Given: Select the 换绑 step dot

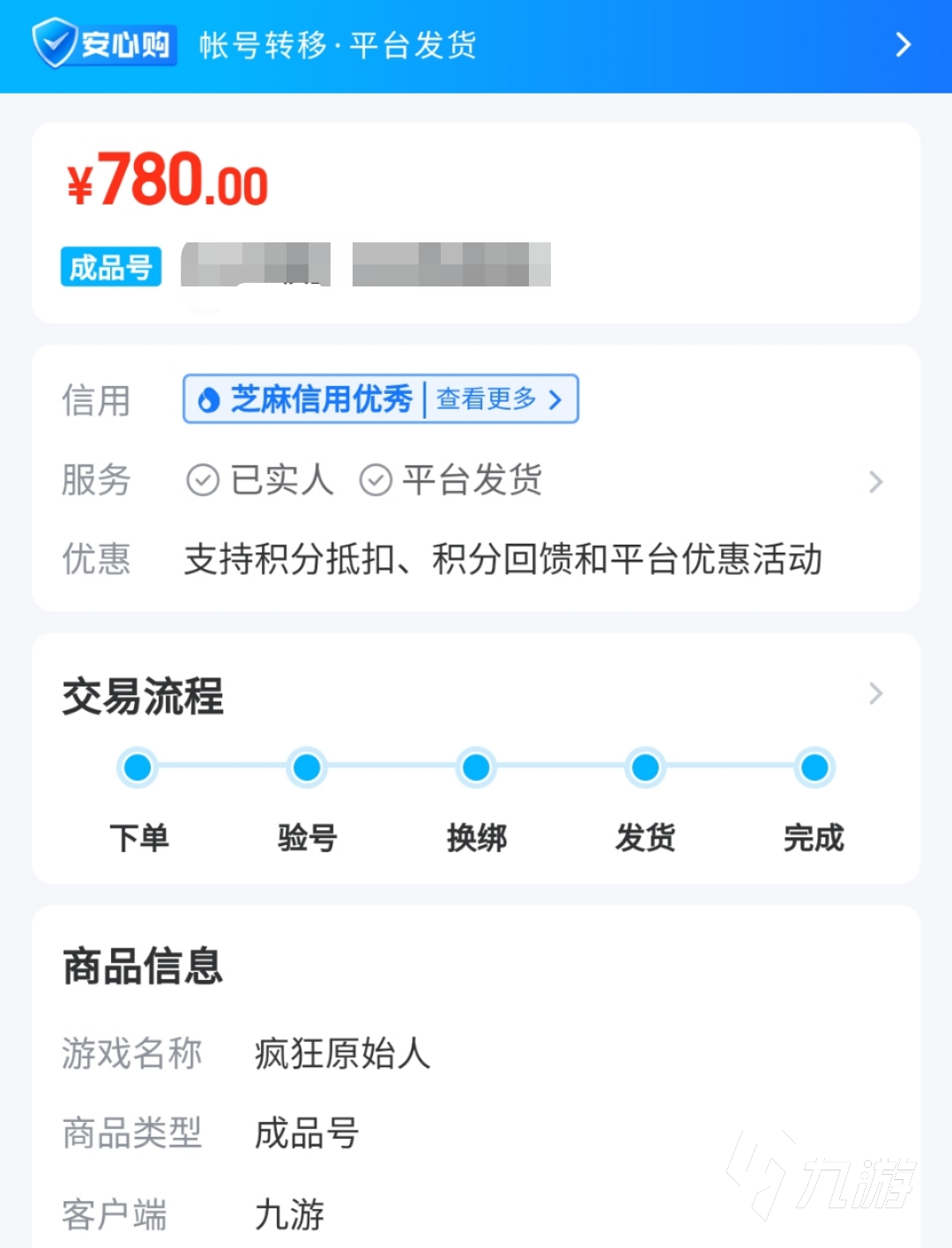Looking at the screenshot, I should pyautogui.click(x=476, y=768).
